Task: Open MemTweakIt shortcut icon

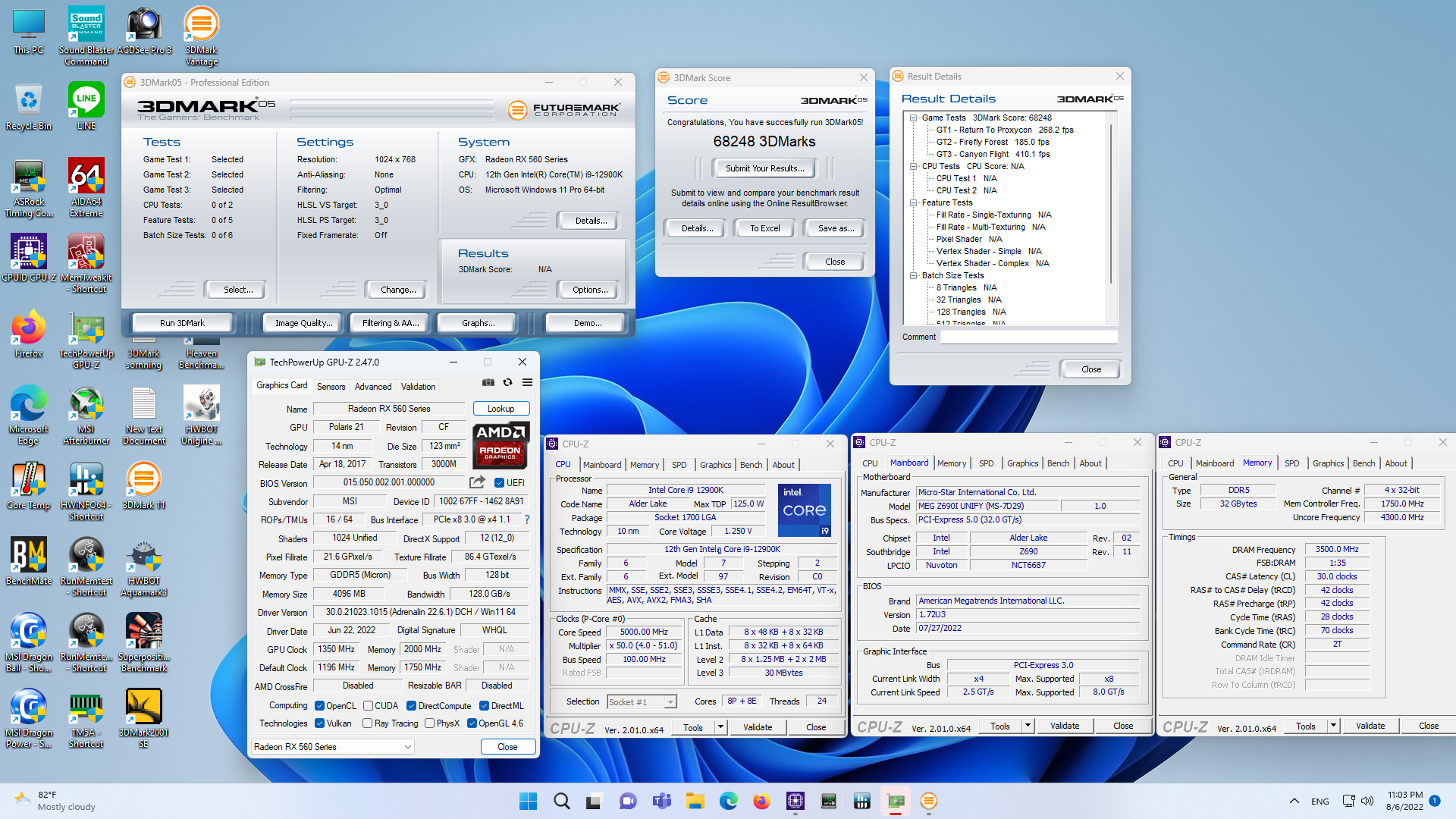Action: tap(86, 263)
